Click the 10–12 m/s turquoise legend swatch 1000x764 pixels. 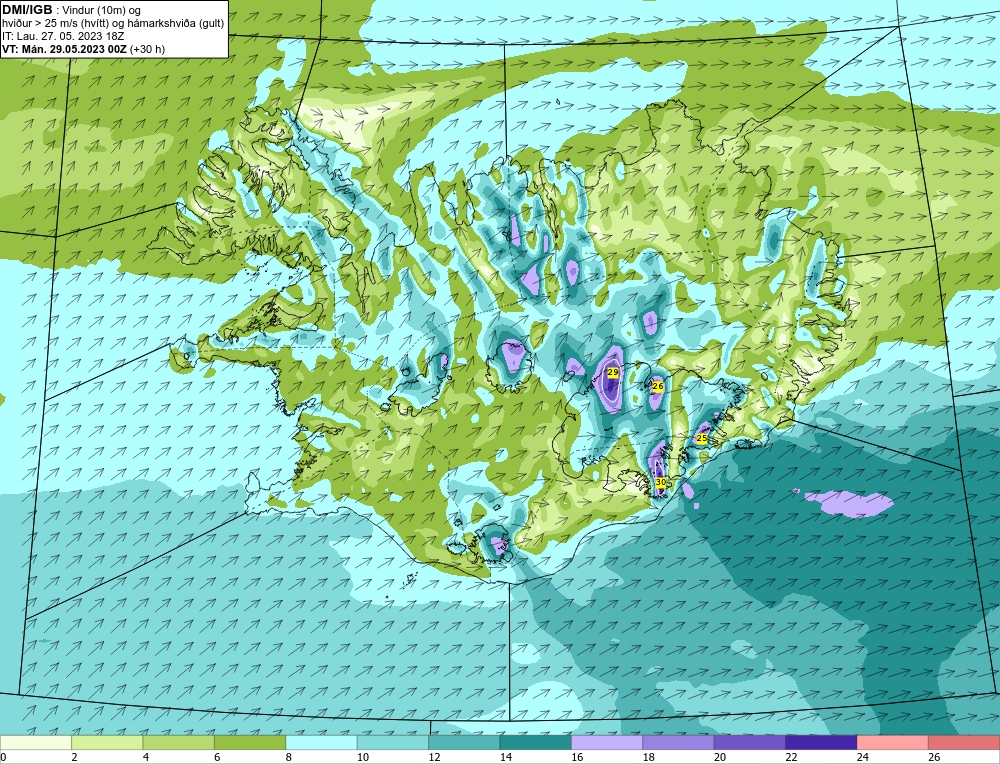[393, 742]
